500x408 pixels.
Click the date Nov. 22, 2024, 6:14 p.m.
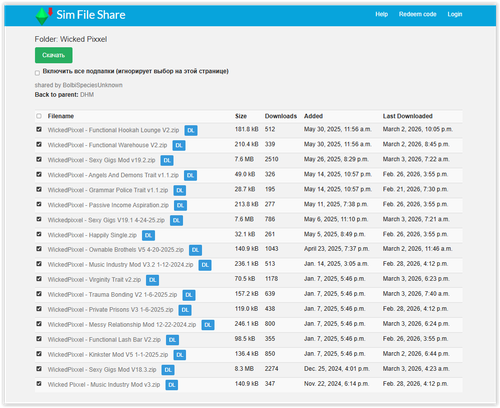tap(336, 384)
